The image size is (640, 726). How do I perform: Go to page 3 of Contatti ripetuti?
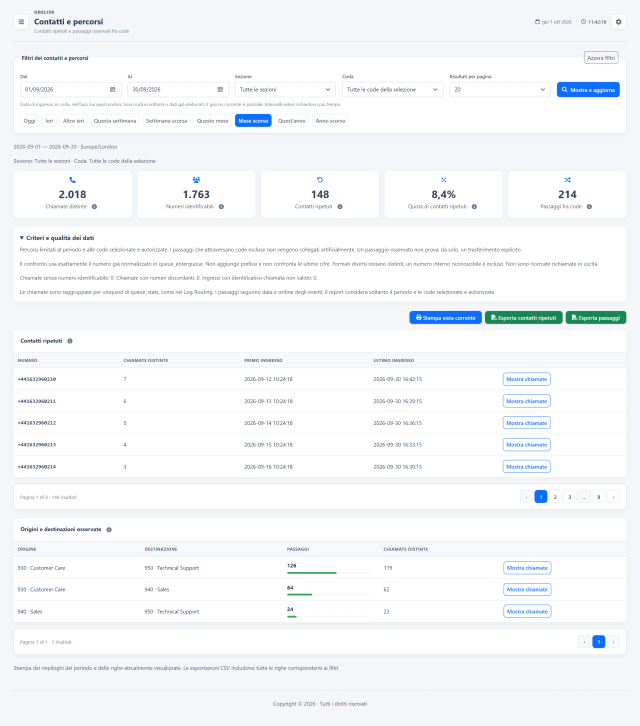570,497
